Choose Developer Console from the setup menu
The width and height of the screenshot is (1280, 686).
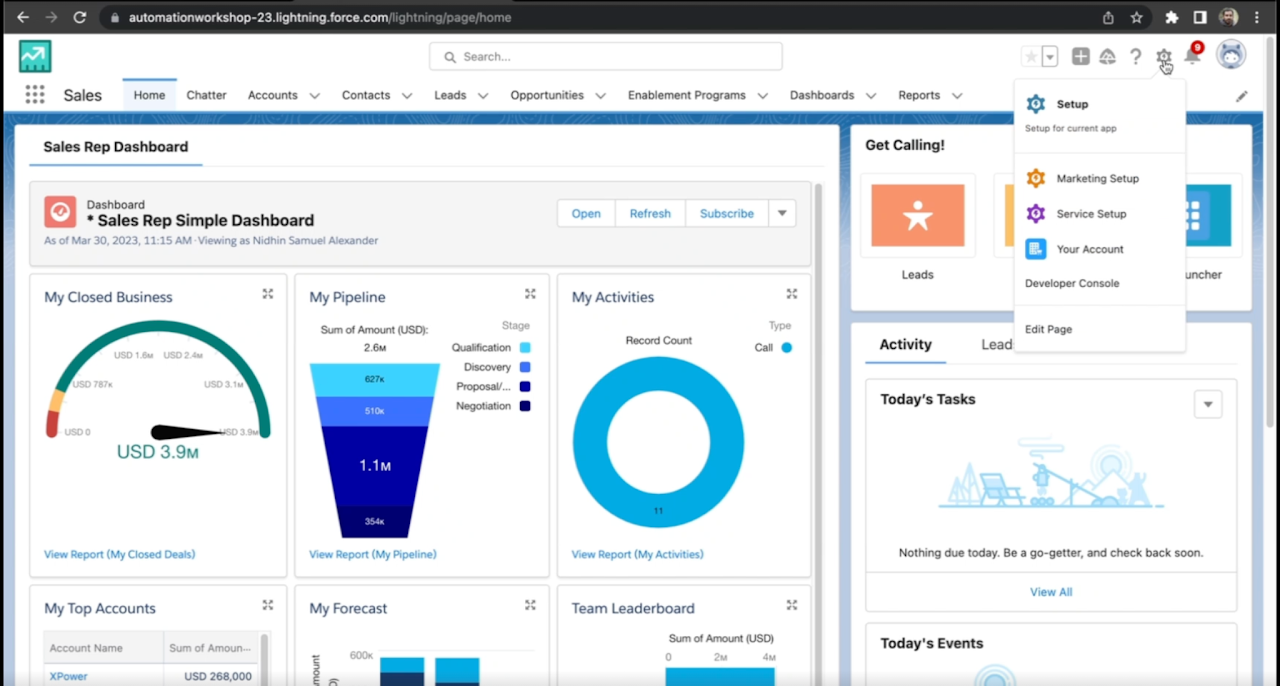click(1072, 283)
